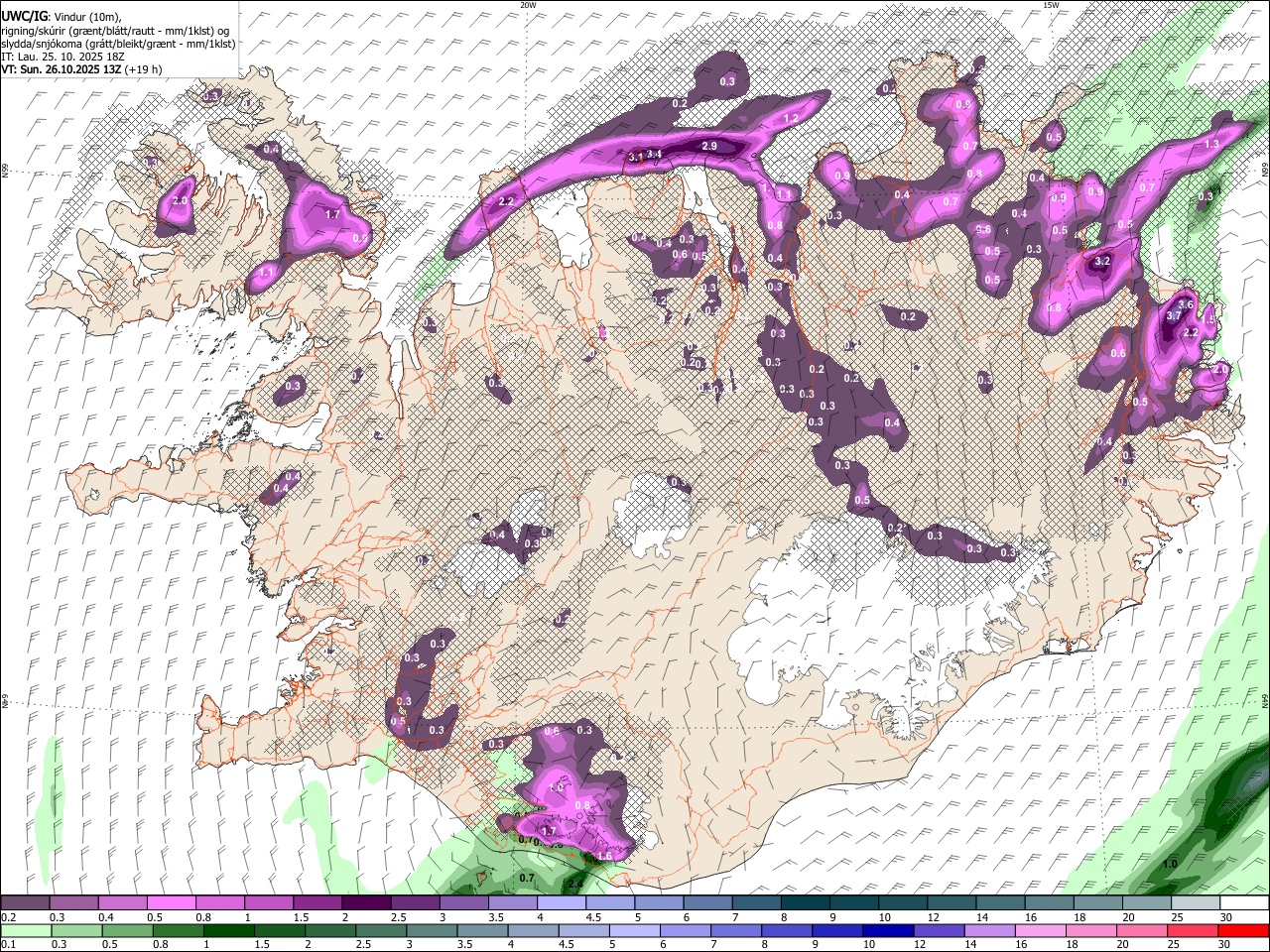
Task: Click the initial time 'IT: Lau. 25. 10. 2025 18Z'
Action: pyautogui.click(x=63, y=57)
